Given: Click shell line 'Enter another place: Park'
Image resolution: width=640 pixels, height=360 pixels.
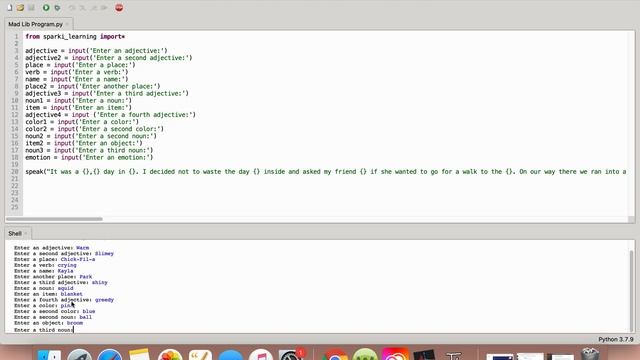Looking at the screenshot, I should point(53,277).
